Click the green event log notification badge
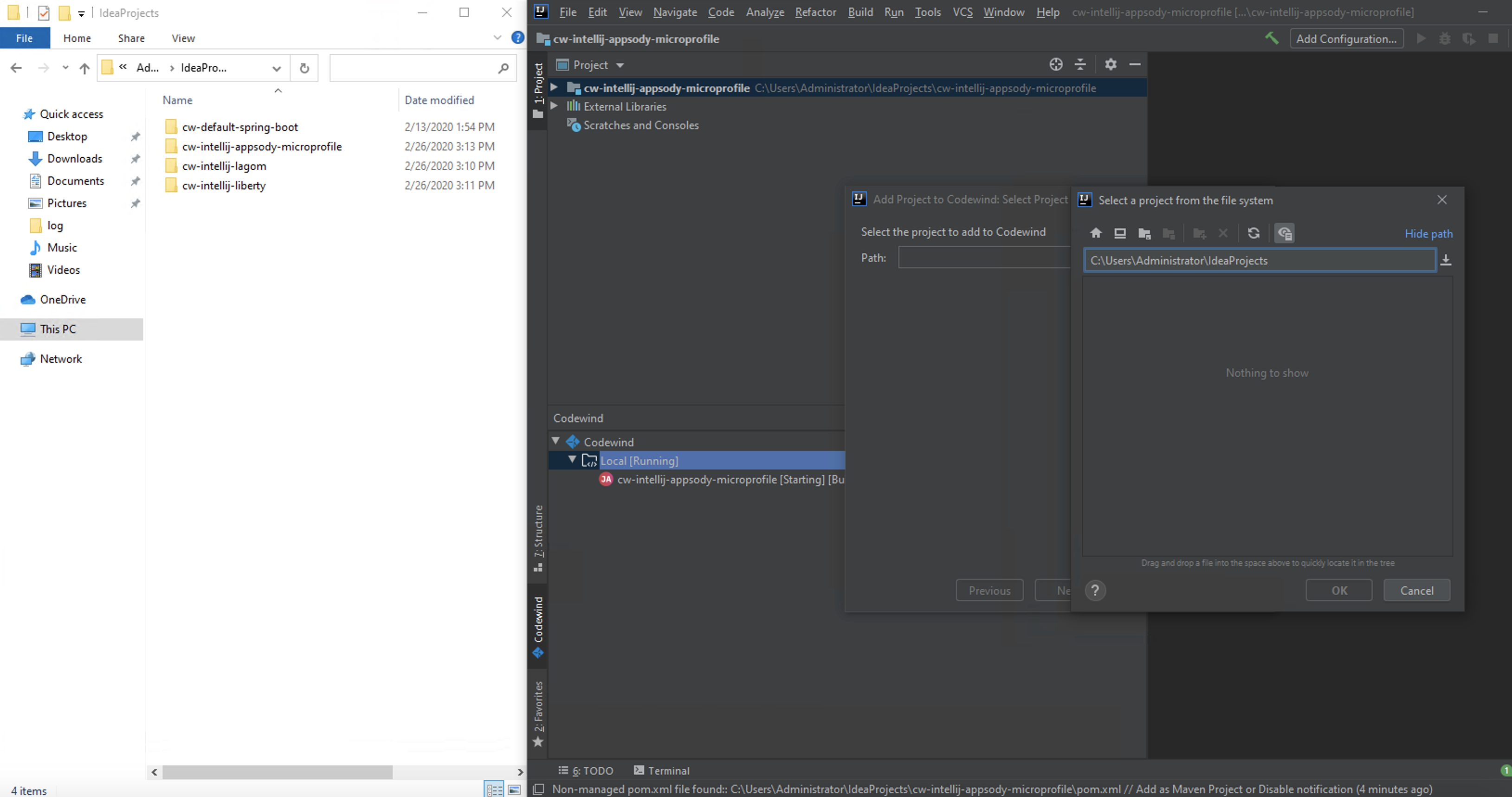The height and width of the screenshot is (797, 1512). coord(1506,770)
